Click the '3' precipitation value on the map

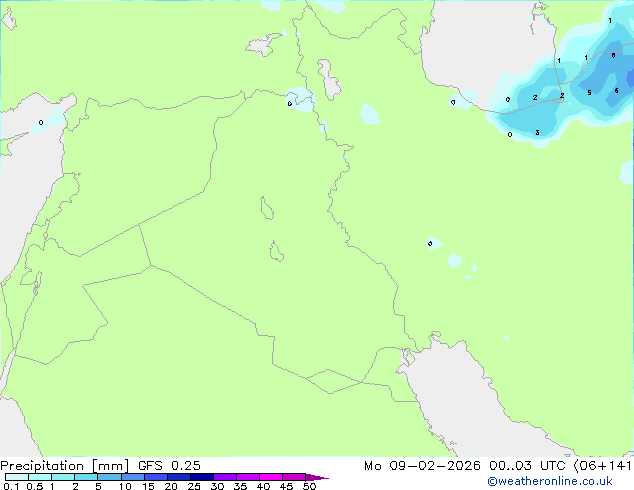point(537,133)
